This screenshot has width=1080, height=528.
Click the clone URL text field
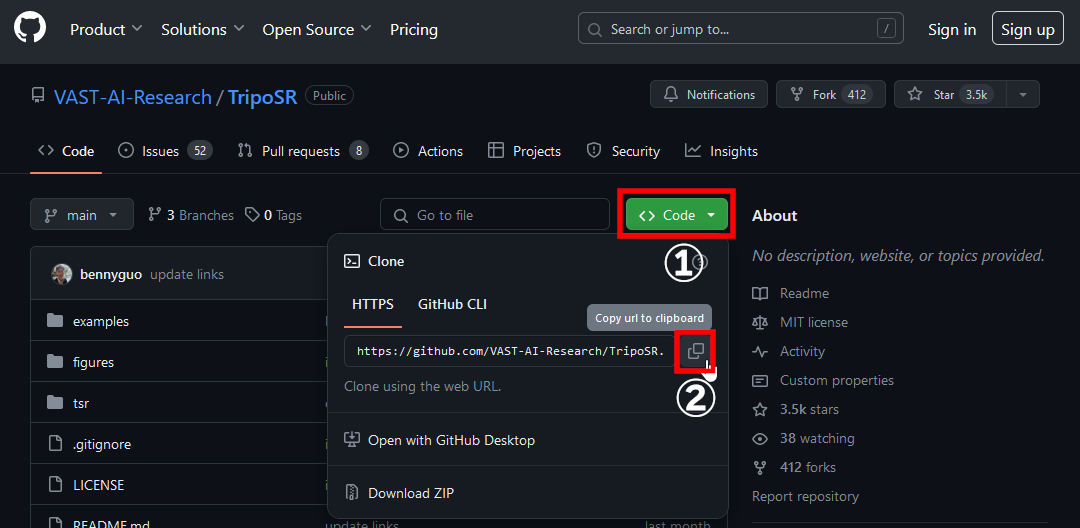point(510,351)
